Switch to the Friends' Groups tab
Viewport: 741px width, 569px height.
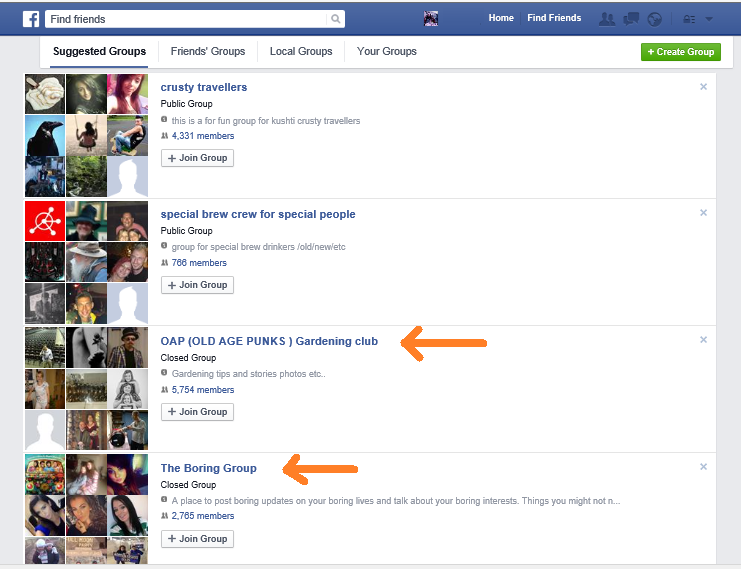[x=208, y=52]
